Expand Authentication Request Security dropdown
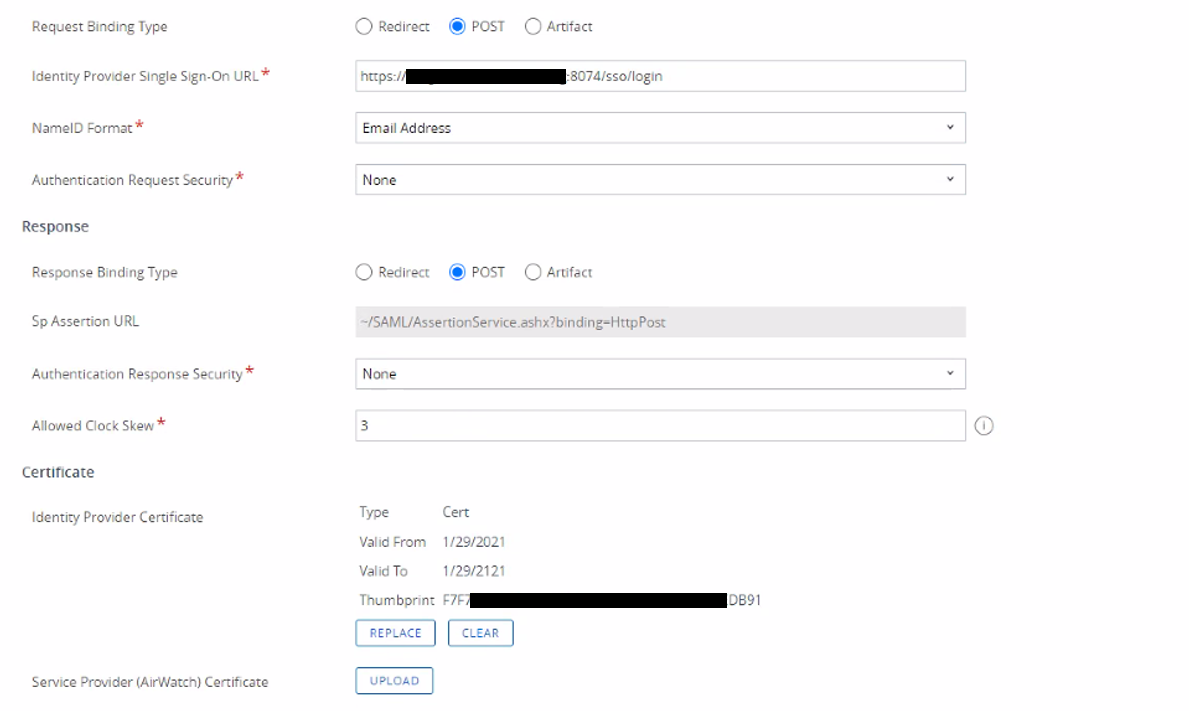The image size is (1189, 711). pos(660,180)
